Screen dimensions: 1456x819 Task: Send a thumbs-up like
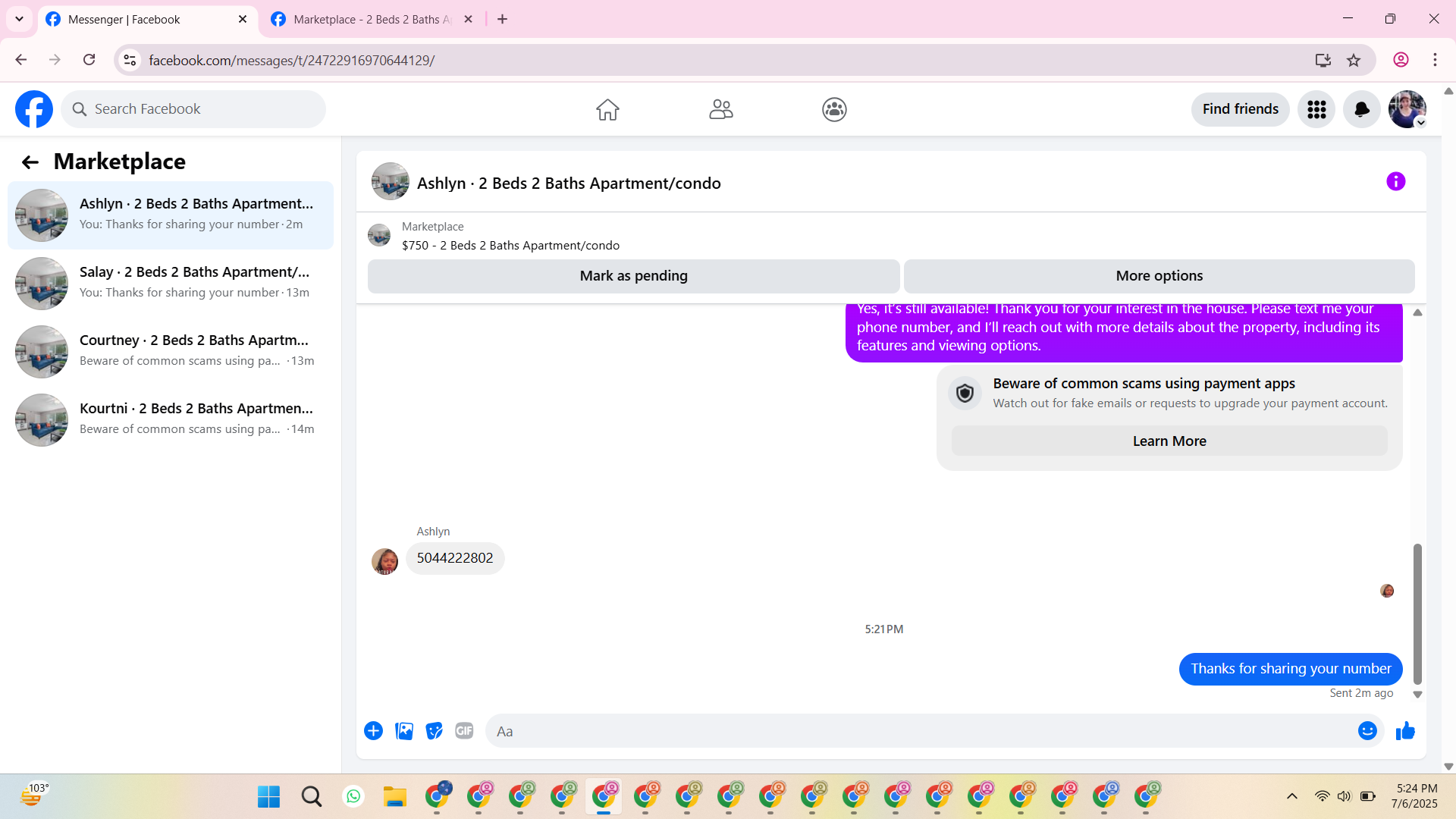(1405, 731)
